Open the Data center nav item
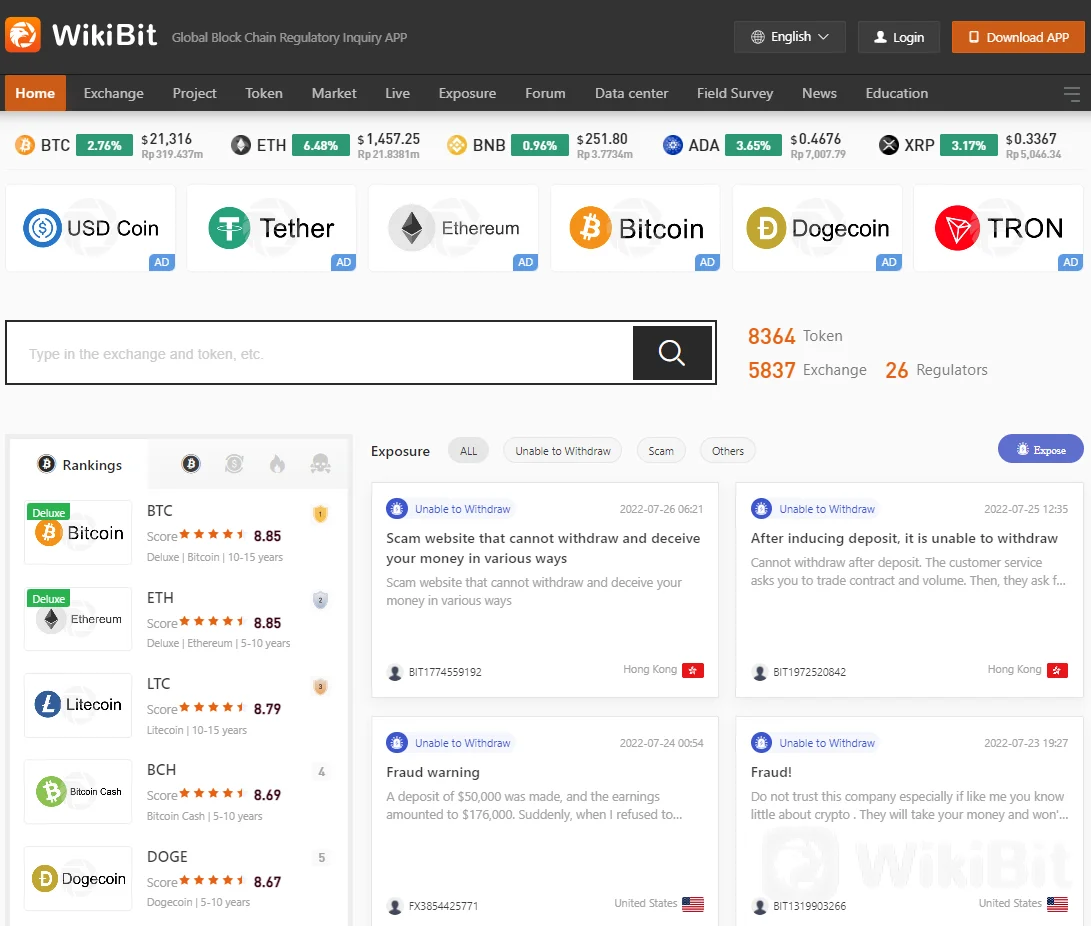Image resolution: width=1091 pixels, height=926 pixels. (631, 93)
